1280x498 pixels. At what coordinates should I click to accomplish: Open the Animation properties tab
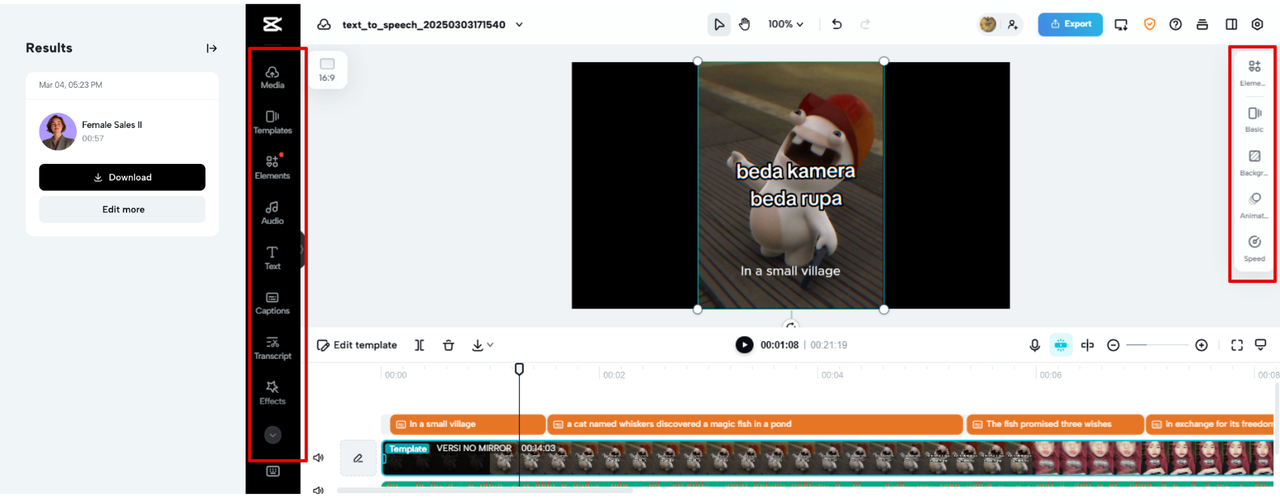pyautogui.click(x=1254, y=206)
